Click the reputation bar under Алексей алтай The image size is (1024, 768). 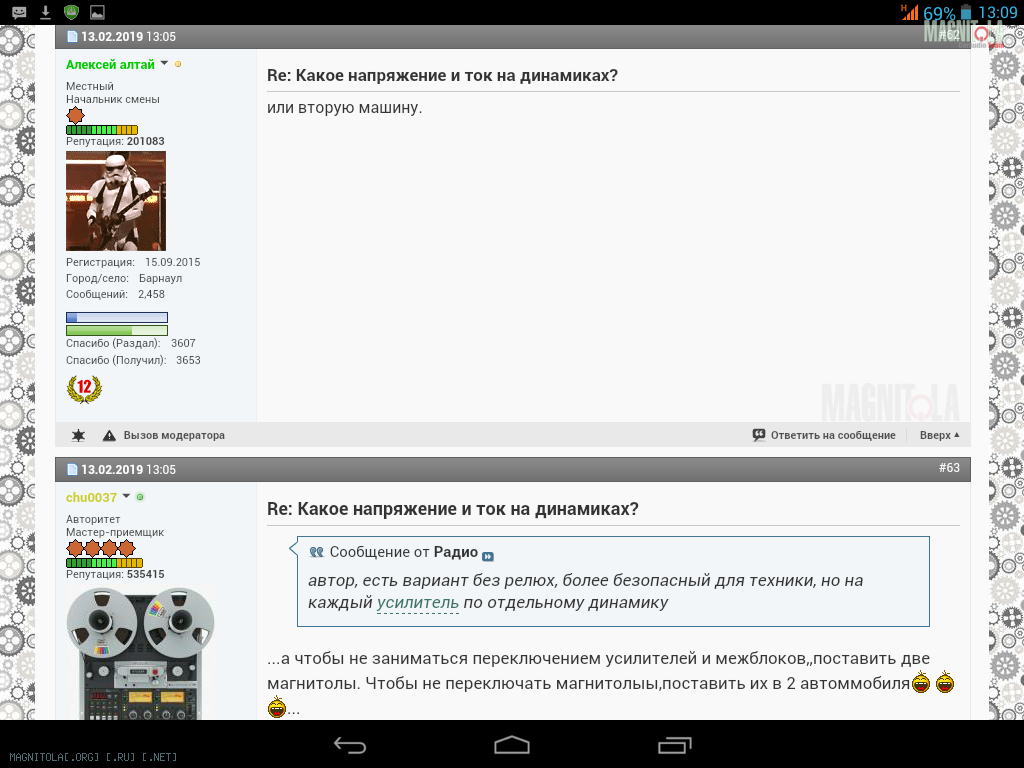point(102,130)
